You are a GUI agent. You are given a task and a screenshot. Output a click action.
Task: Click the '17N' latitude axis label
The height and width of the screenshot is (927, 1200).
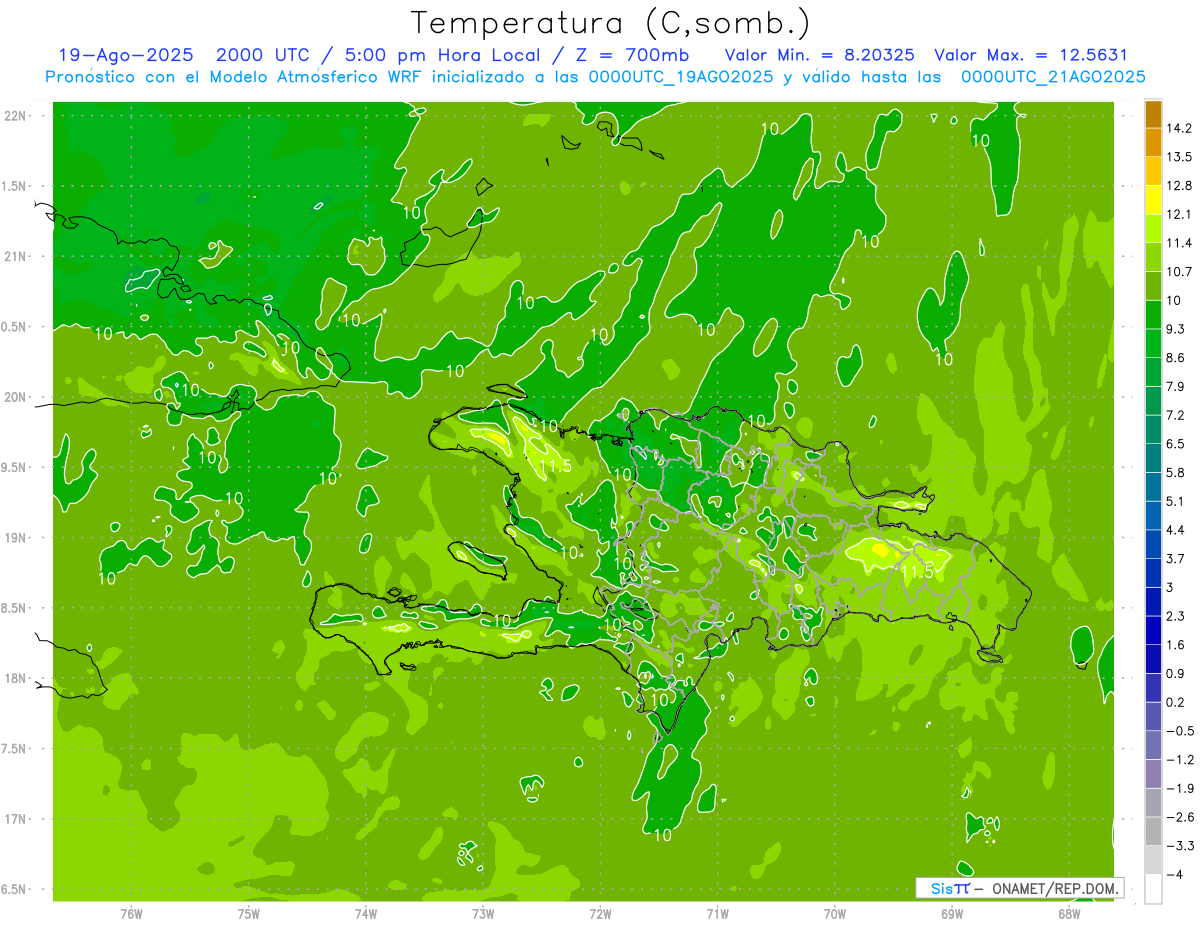[x=14, y=819]
